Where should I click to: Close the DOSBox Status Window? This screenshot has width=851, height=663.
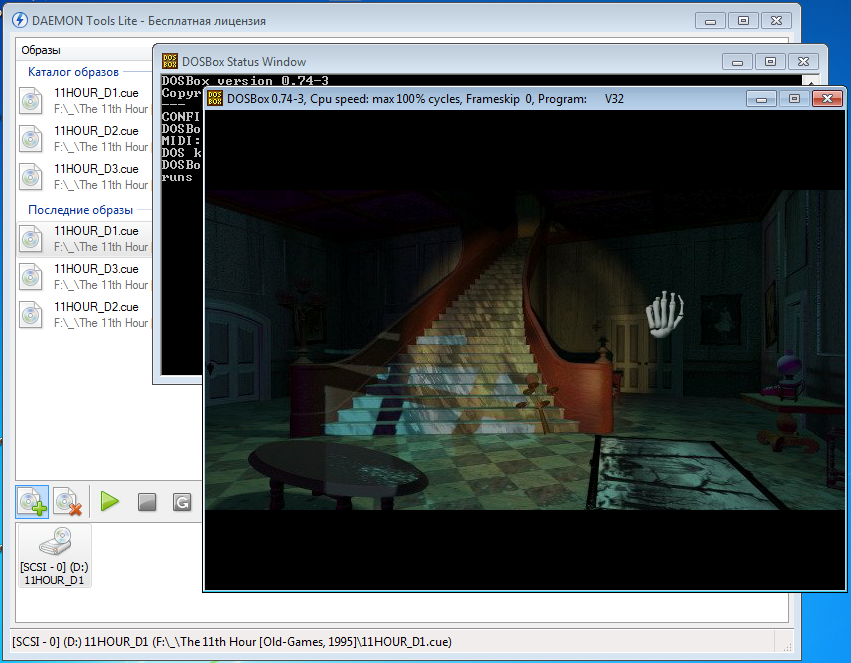803,62
